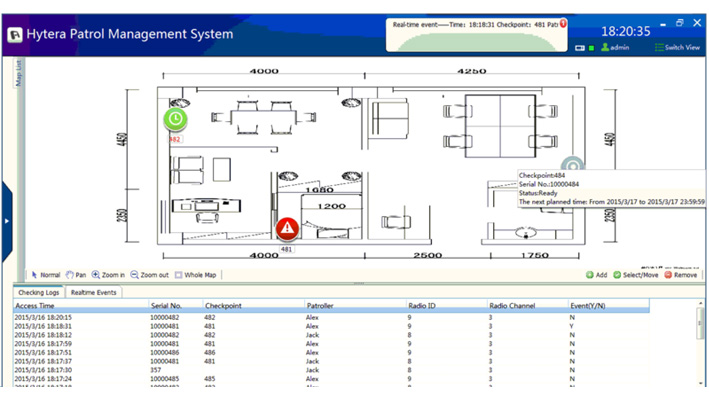Select the Checking Logs tab

click(39, 293)
